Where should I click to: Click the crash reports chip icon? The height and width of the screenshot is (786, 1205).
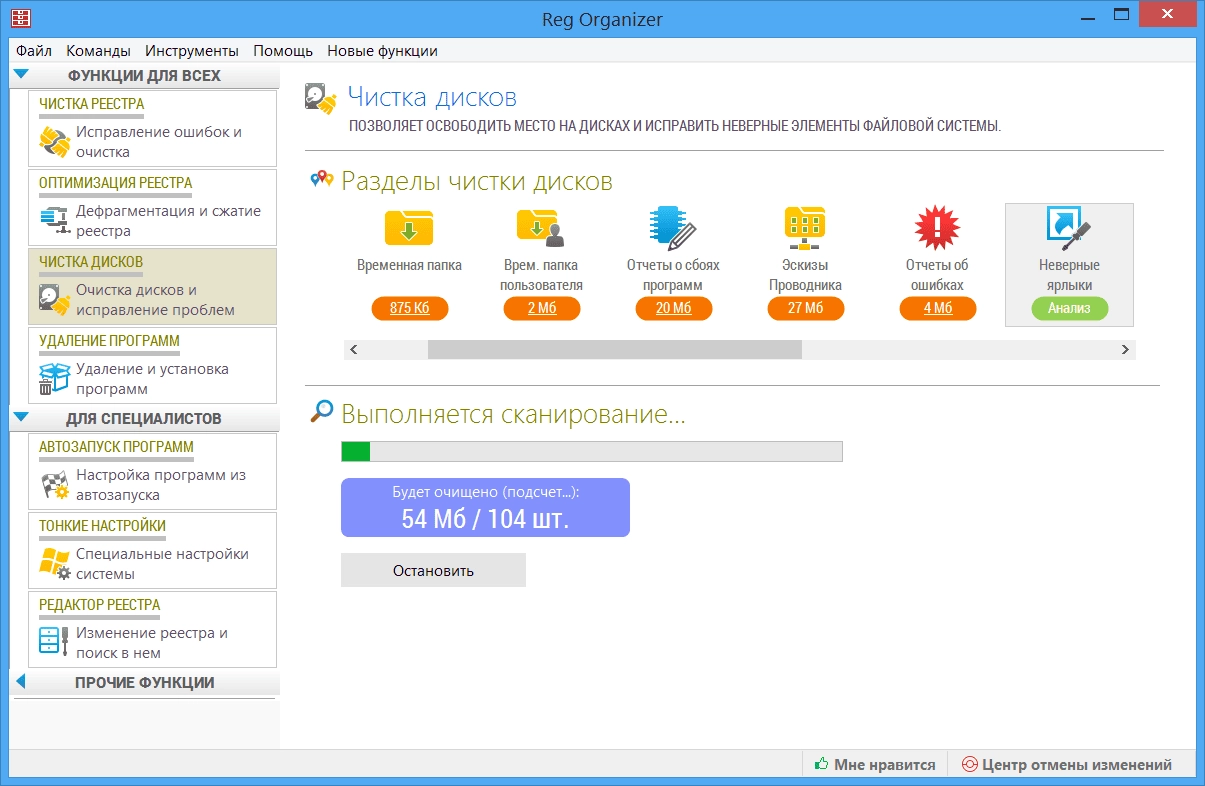(673, 228)
